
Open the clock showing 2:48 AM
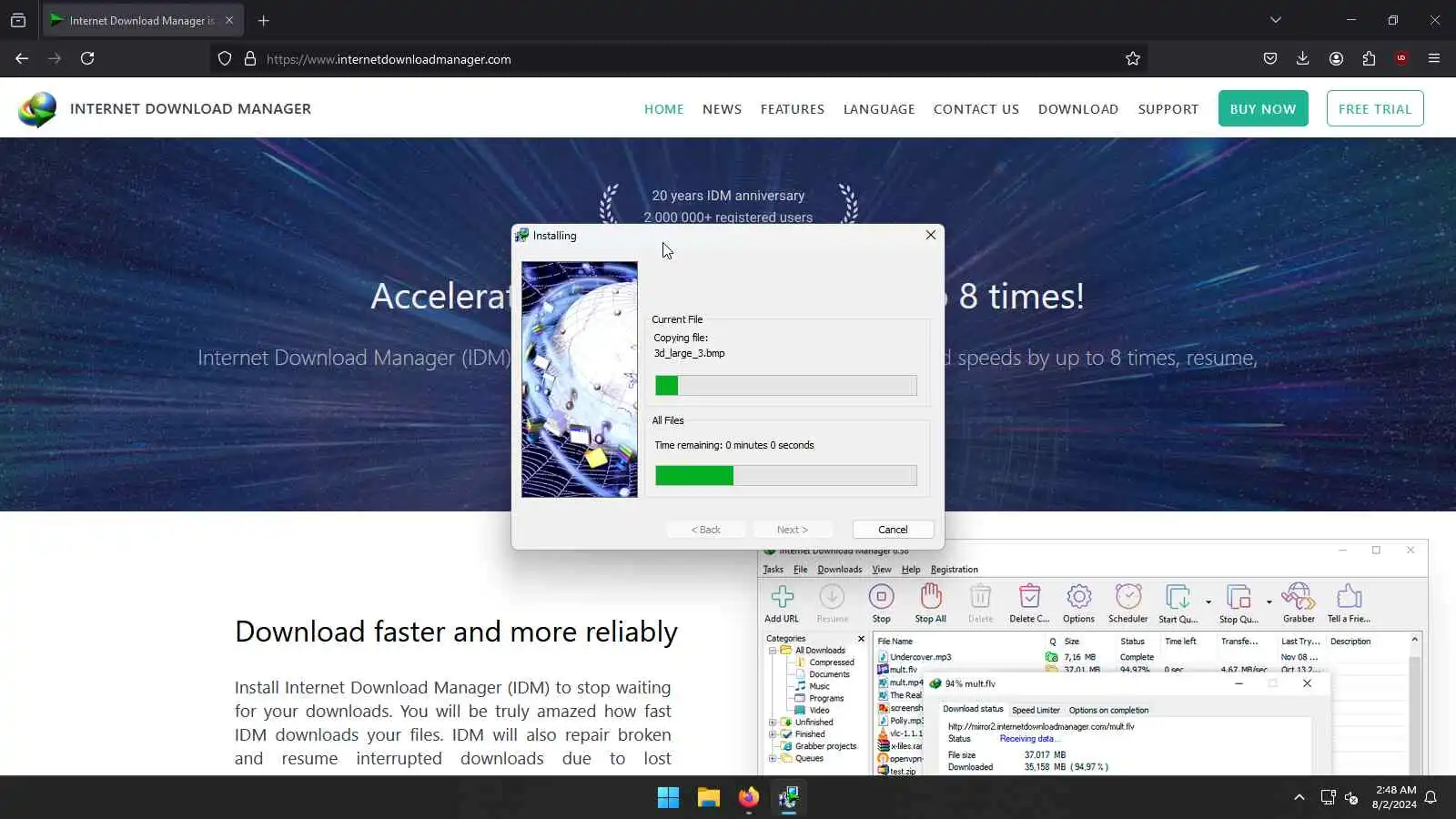(x=1394, y=797)
